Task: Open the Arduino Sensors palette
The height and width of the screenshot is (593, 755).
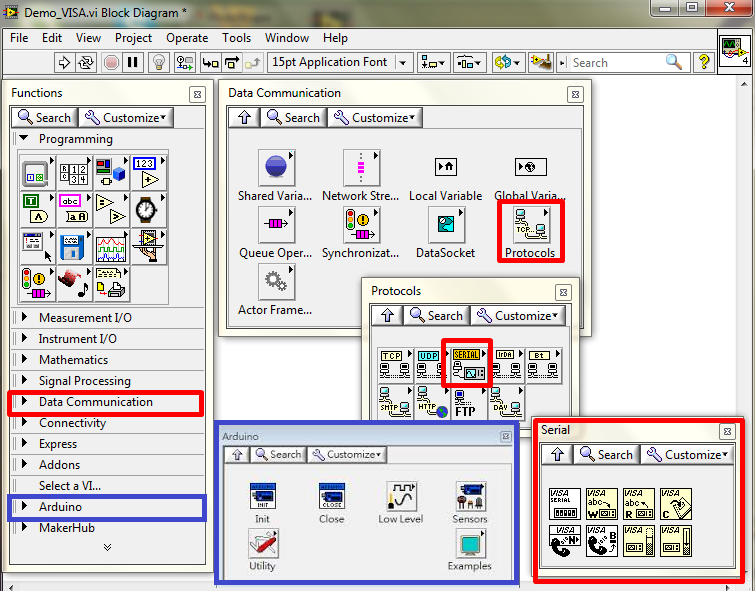Action: (x=470, y=496)
